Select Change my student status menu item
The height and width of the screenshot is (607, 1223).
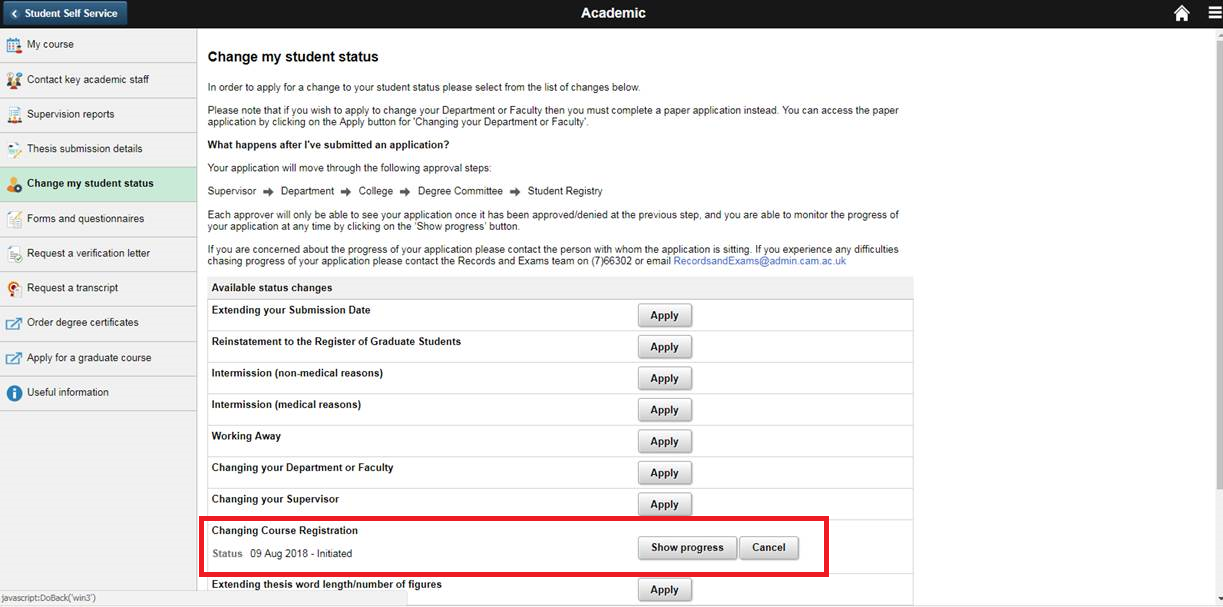click(x=98, y=184)
